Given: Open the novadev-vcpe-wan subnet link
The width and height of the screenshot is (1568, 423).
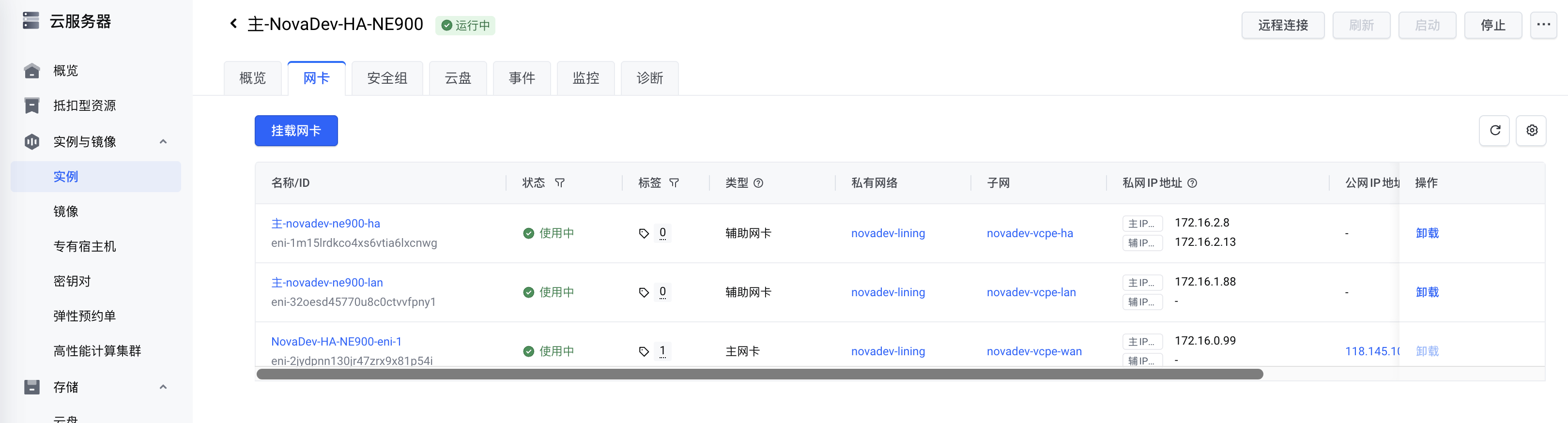Looking at the screenshot, I should [x=1034, y=351].
